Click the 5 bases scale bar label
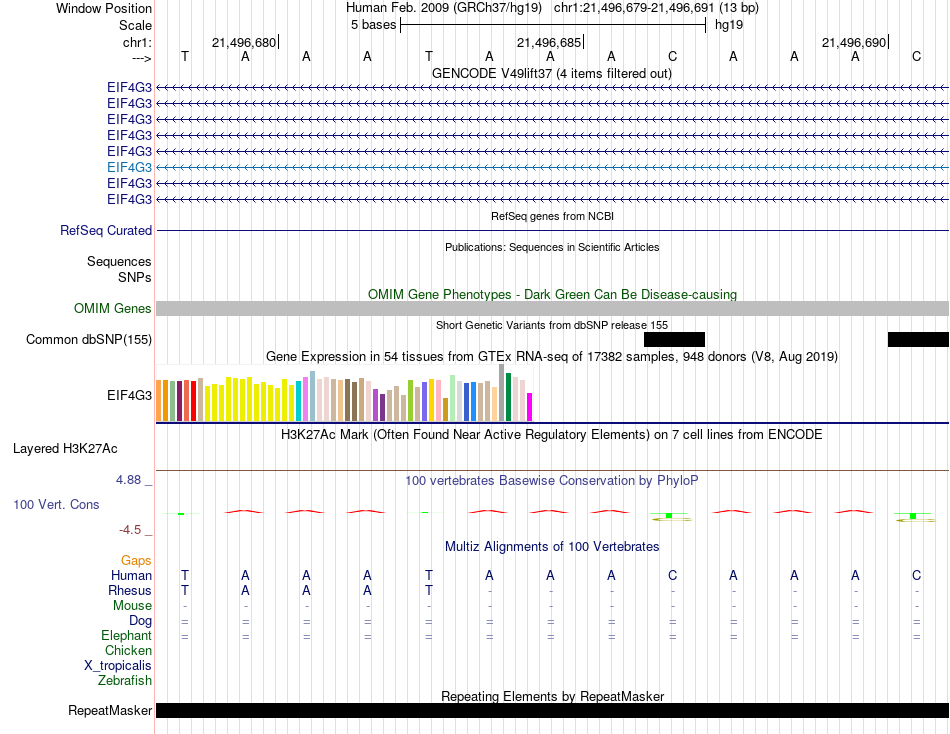Screen dimensions: 950x734 point(373,25)
